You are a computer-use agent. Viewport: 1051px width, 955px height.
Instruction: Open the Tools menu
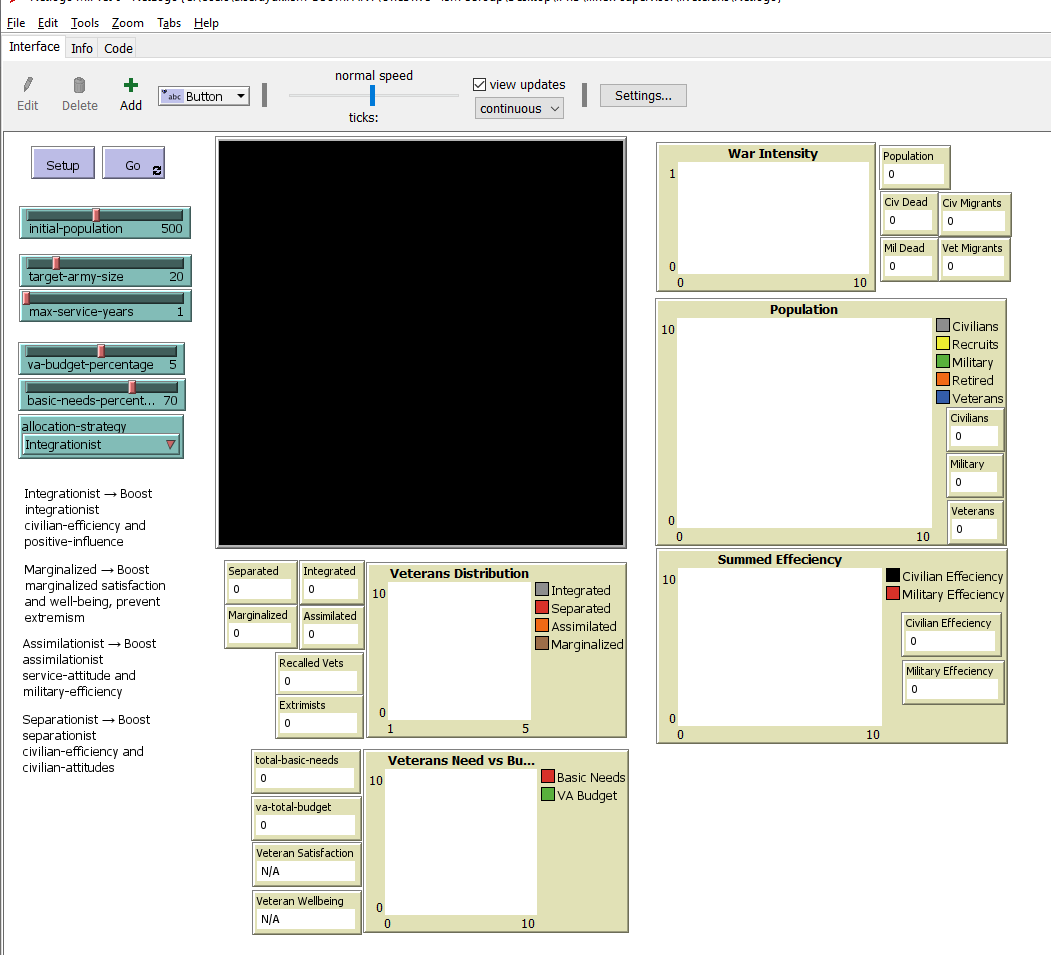coord(85,22)
